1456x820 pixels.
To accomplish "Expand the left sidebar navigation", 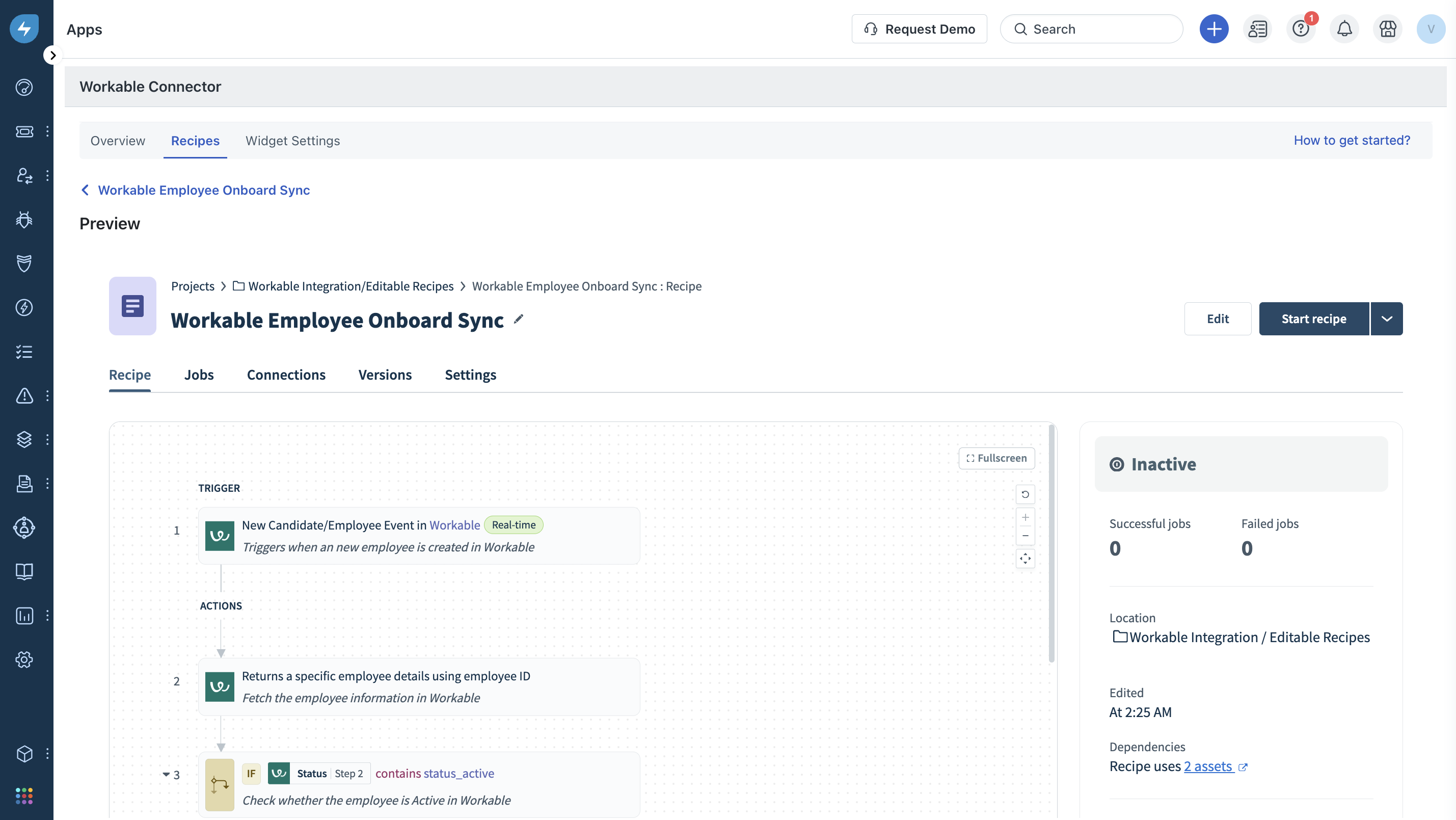I will (52, 56).
